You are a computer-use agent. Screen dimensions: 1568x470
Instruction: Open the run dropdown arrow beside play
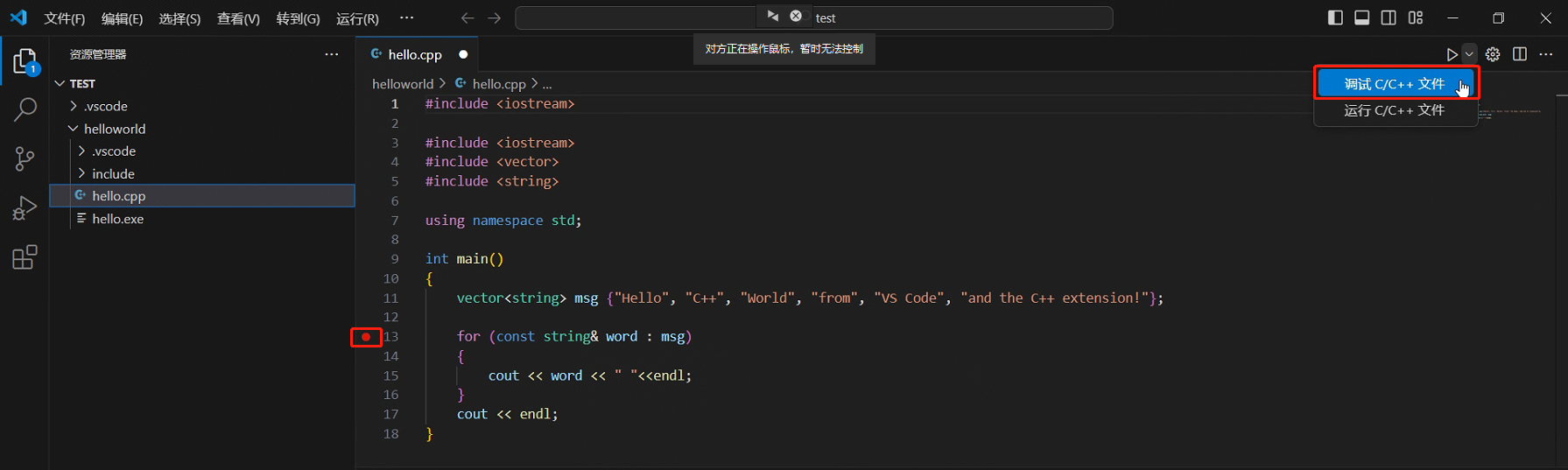tap(1469, 54)
